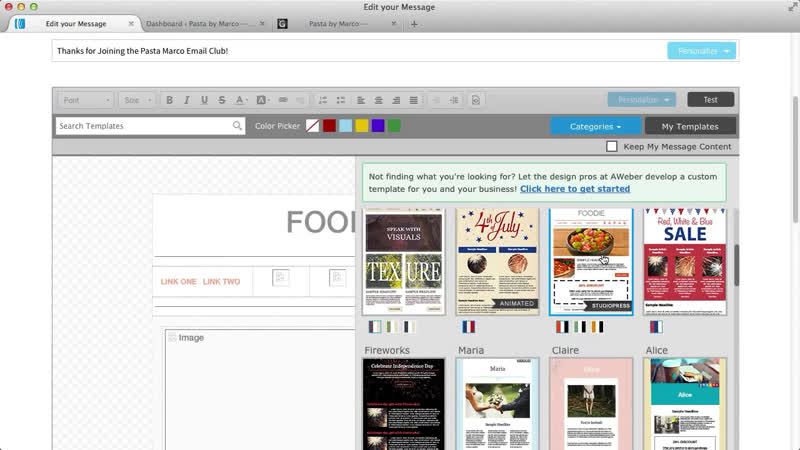The height and width of the screenshot is (450, 800).
Task: Expand the Categories dropdown
Action: (x=596, y=126)
